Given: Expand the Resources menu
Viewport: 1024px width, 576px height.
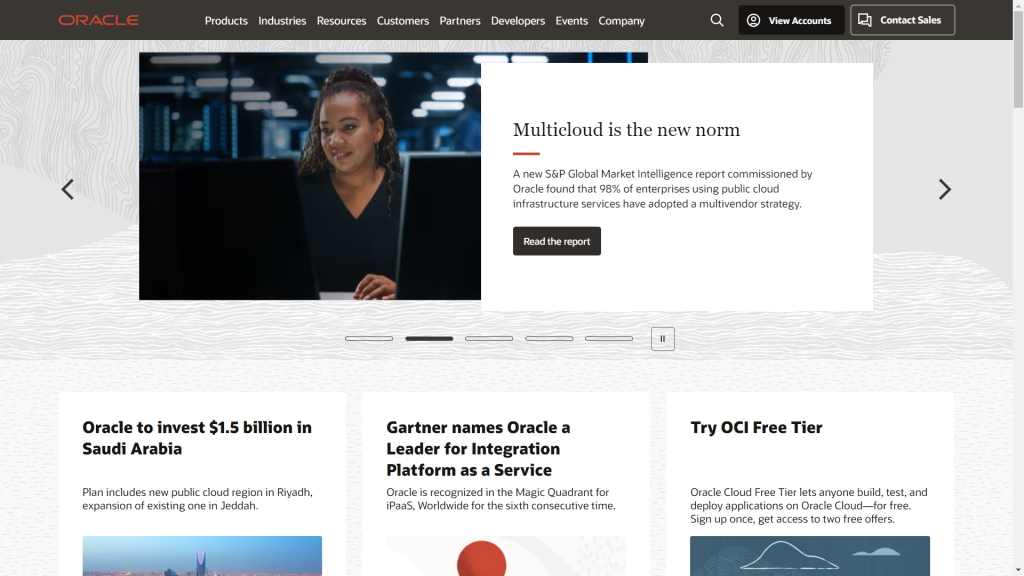Looking at the screenshot, I should point(342,21).
